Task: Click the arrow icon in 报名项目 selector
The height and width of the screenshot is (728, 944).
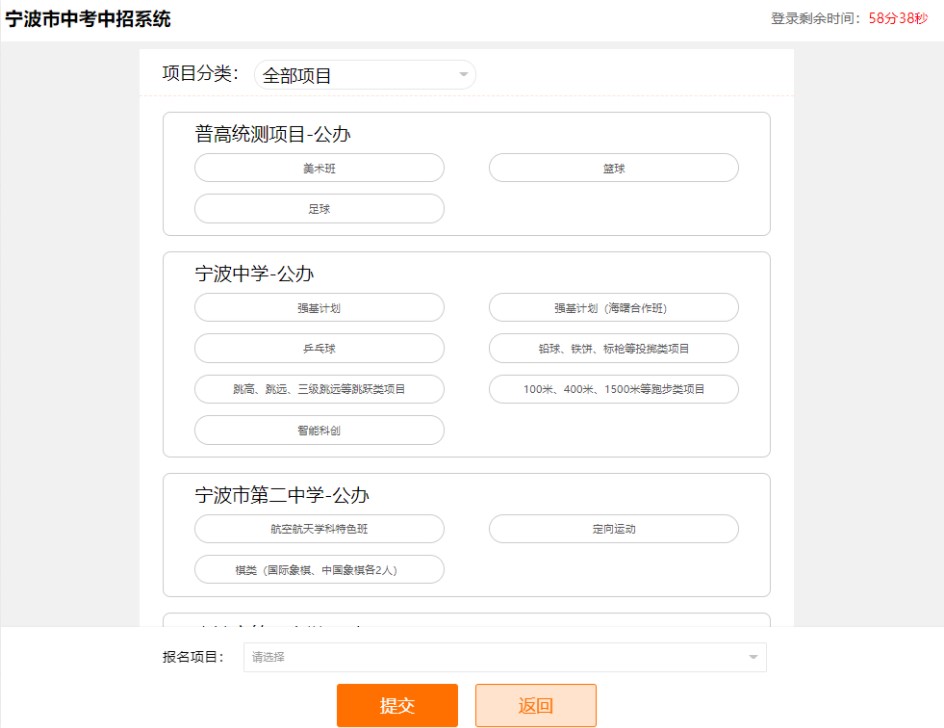Action: tap(752, 657)
